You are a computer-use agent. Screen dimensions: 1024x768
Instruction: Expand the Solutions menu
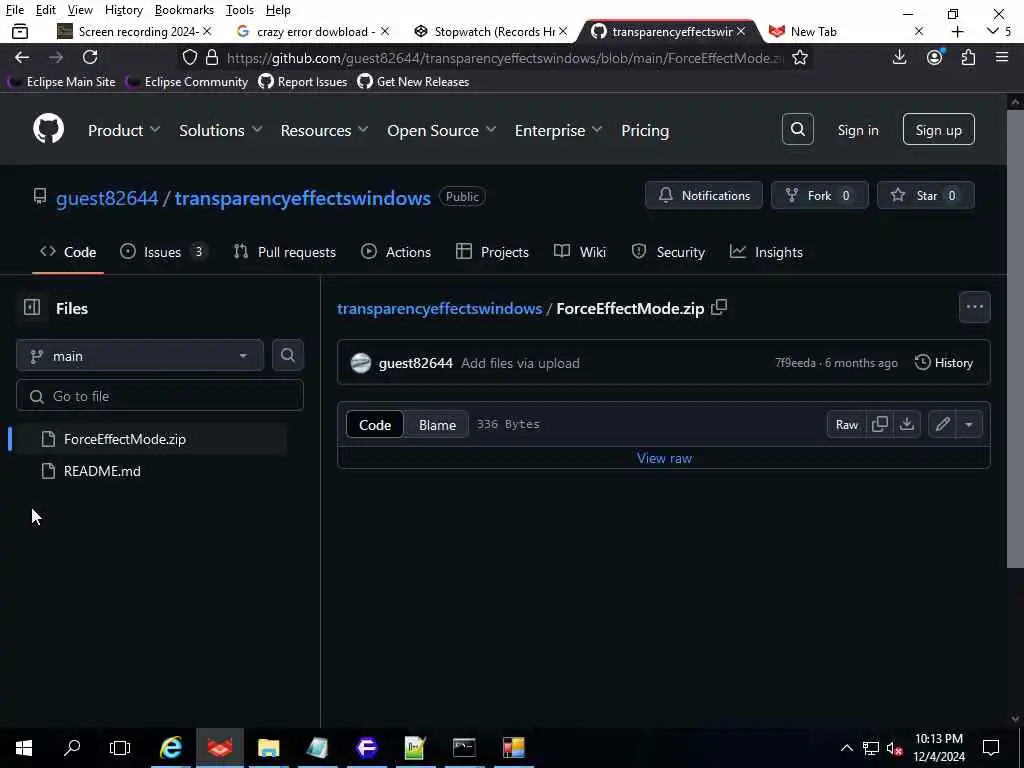click(221, 130)
